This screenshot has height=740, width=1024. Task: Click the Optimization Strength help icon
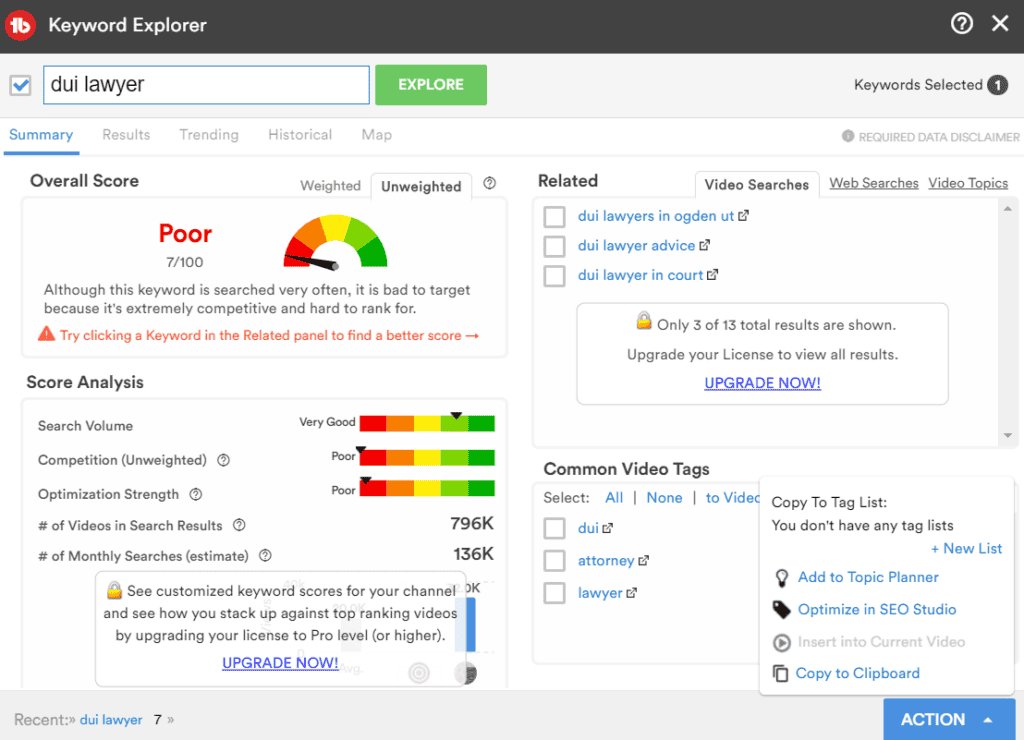195,494
